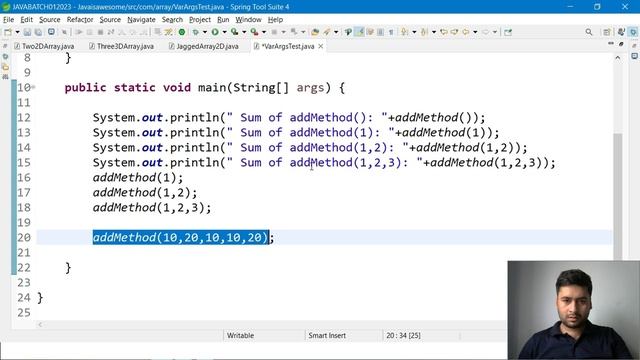Open the Help menu

coord(275,20)
